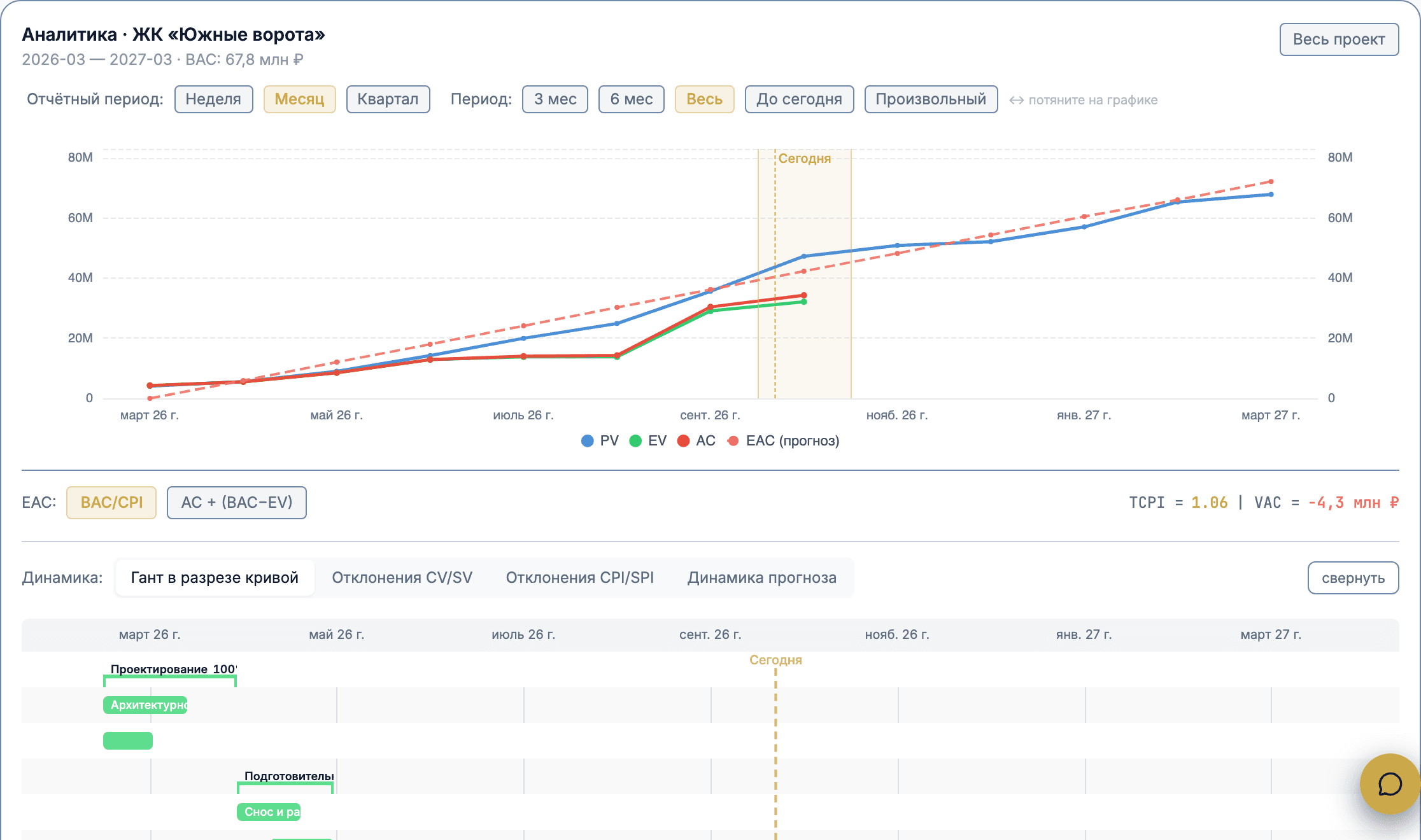Set period to 3 мес

555,99
